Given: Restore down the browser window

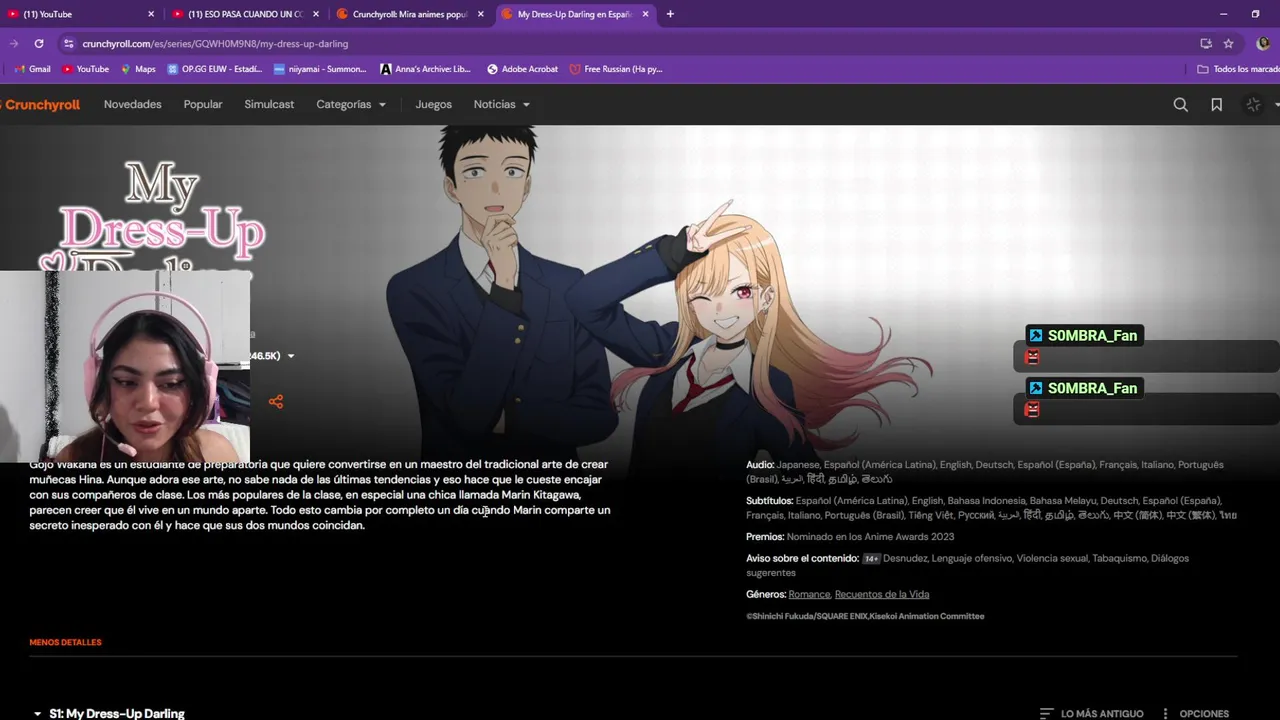Looking at the screenshot, I should (1255, 14).
